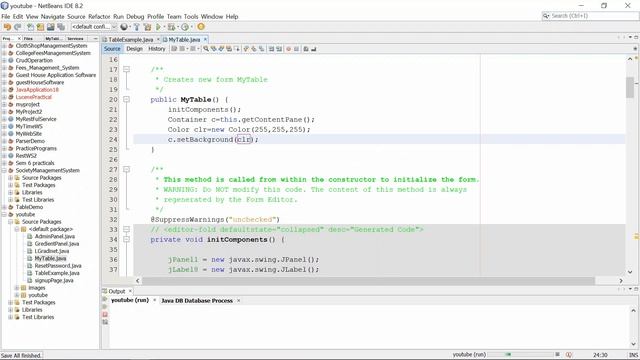Open AdminPanel.java in project tree
Viewport: 640px width, 360px height.
[55, 236]
